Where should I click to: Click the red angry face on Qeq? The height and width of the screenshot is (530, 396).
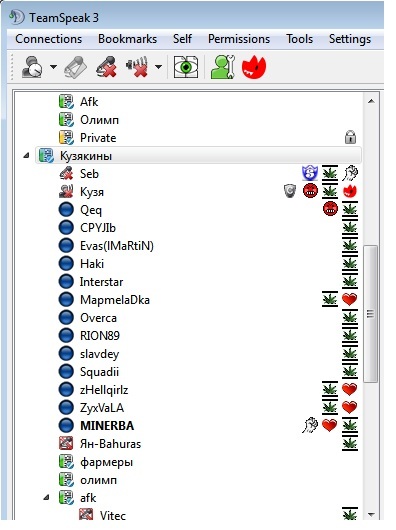coord(330,209)
